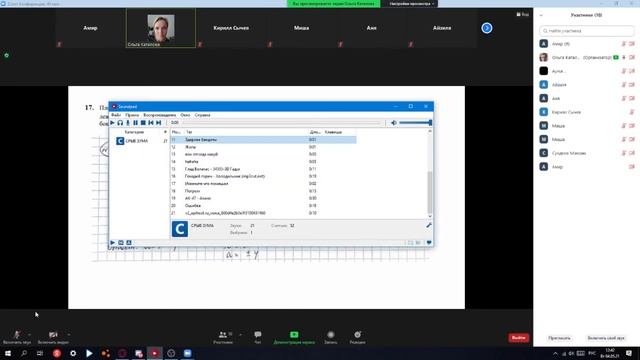The height and width of the screenshot is (360, 640).
Task: Pause playback in Soundpad toolbar
Action: 136,122
